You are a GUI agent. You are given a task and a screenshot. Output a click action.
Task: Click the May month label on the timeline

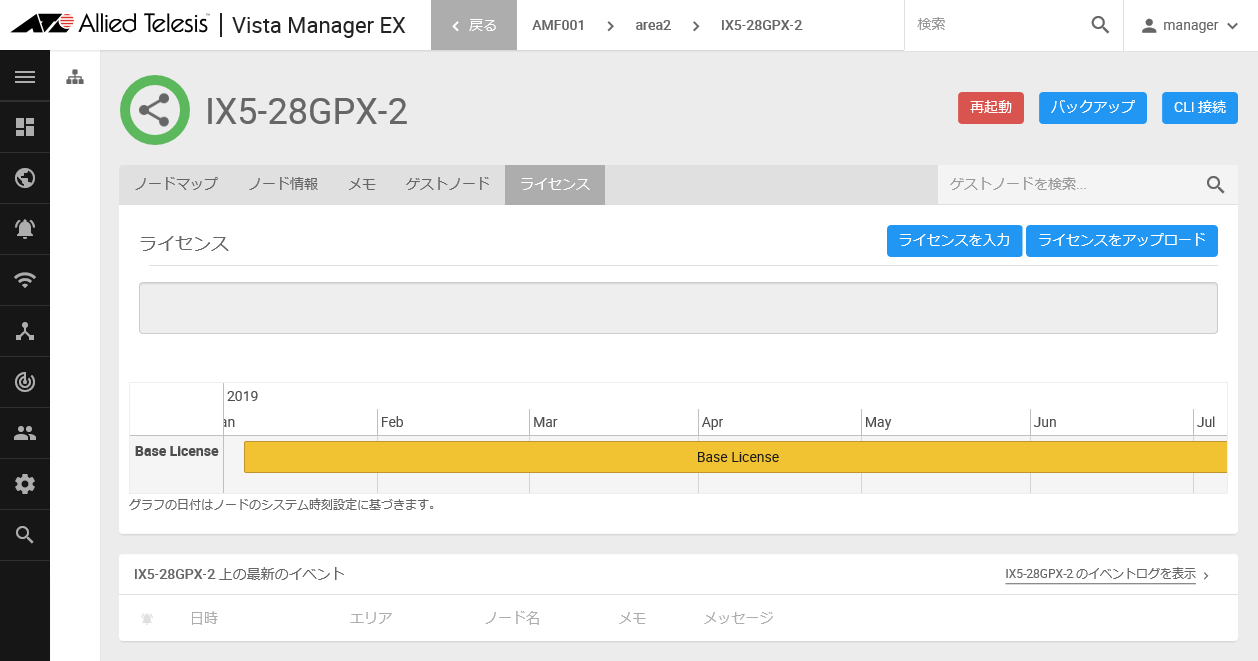click(878, 422)
